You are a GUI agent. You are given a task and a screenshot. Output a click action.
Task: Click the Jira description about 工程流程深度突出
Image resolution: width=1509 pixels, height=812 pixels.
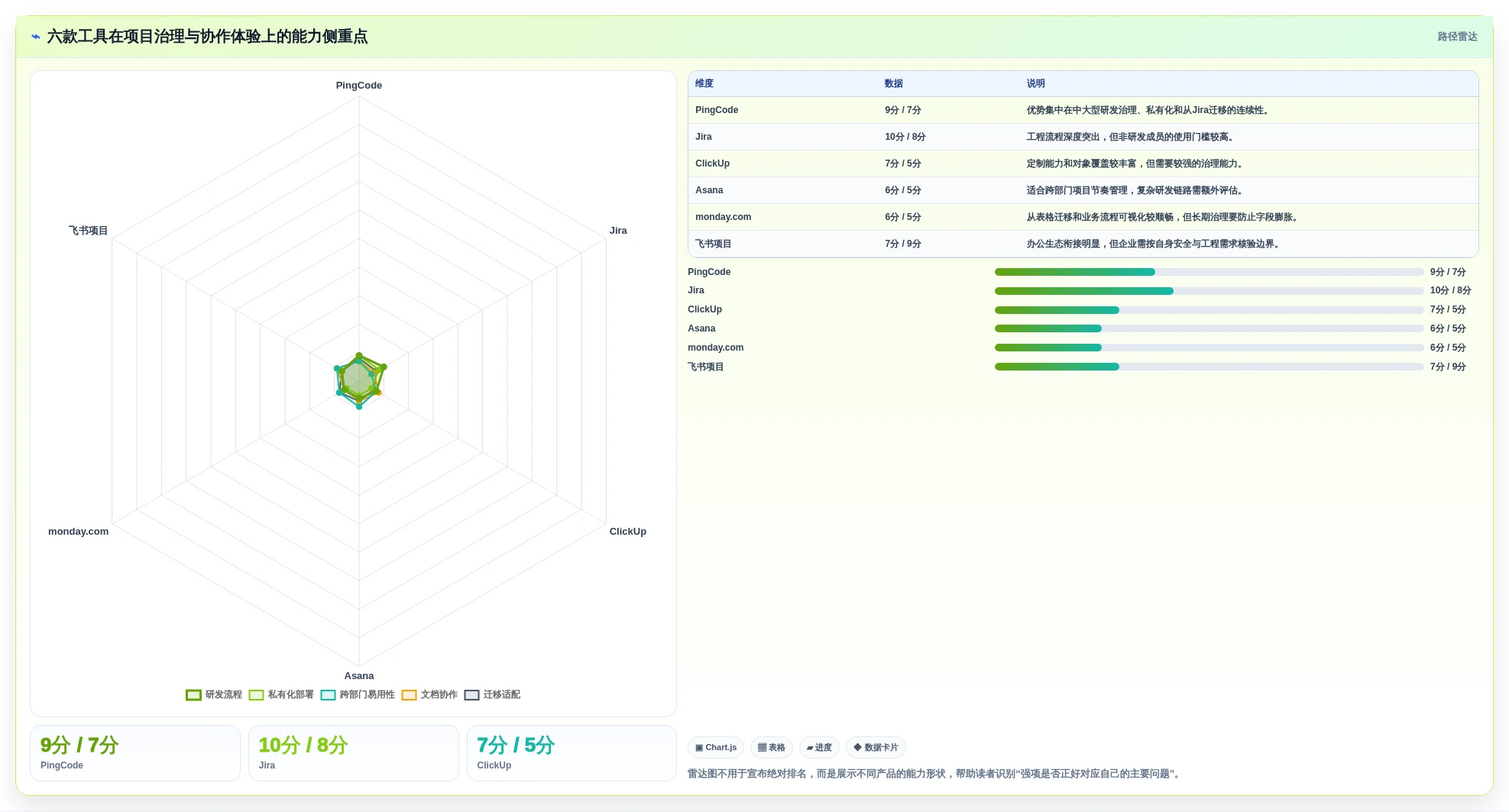[1132, 137]
